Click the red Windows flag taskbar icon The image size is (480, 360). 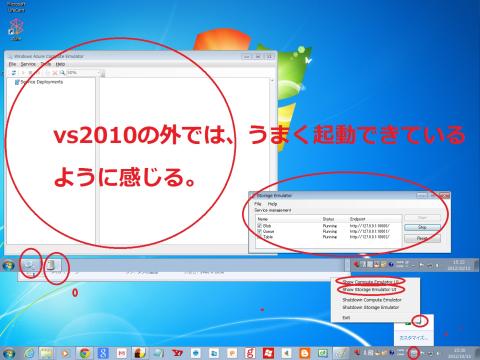pyautogui.click(x=268, y=353)
